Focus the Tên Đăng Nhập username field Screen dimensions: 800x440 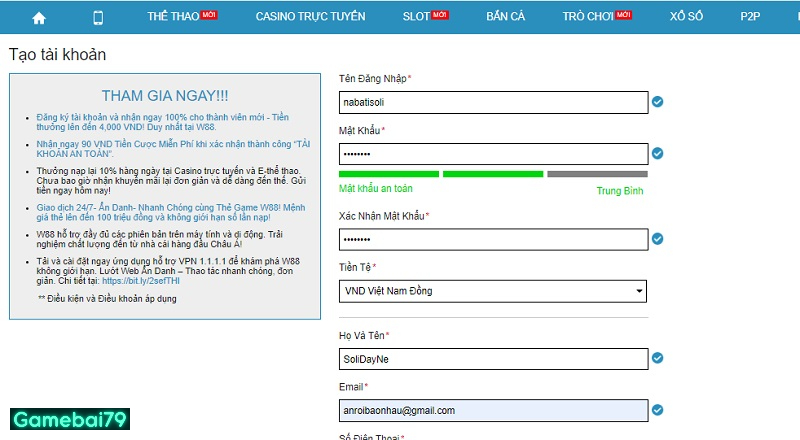click(493, 101)
